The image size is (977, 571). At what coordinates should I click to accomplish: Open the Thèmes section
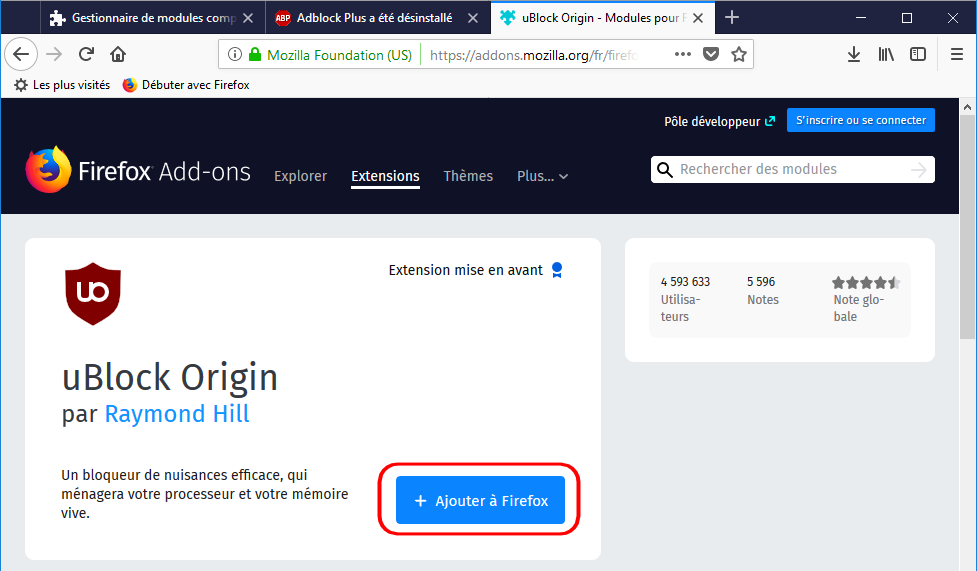pyautogui.click(x=468, y=176)
